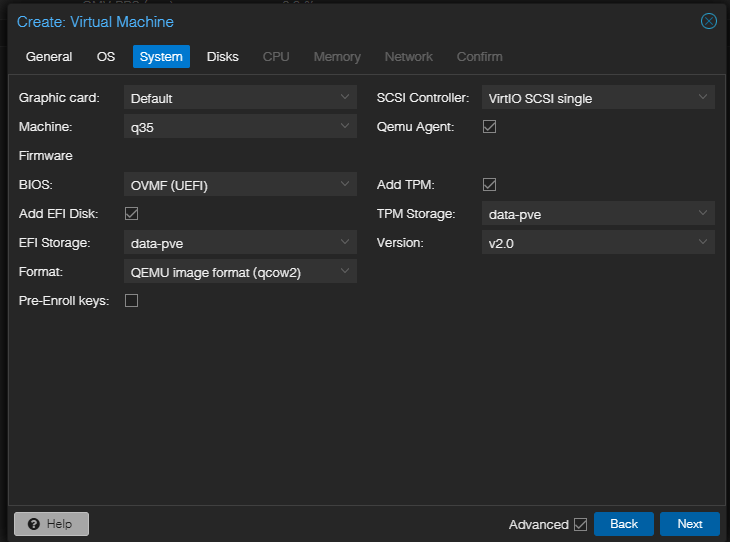Toggle the Qemu Agent checkbox
Image resolution: width=730 pixels, height=542 pixels.
click(489, 127)
